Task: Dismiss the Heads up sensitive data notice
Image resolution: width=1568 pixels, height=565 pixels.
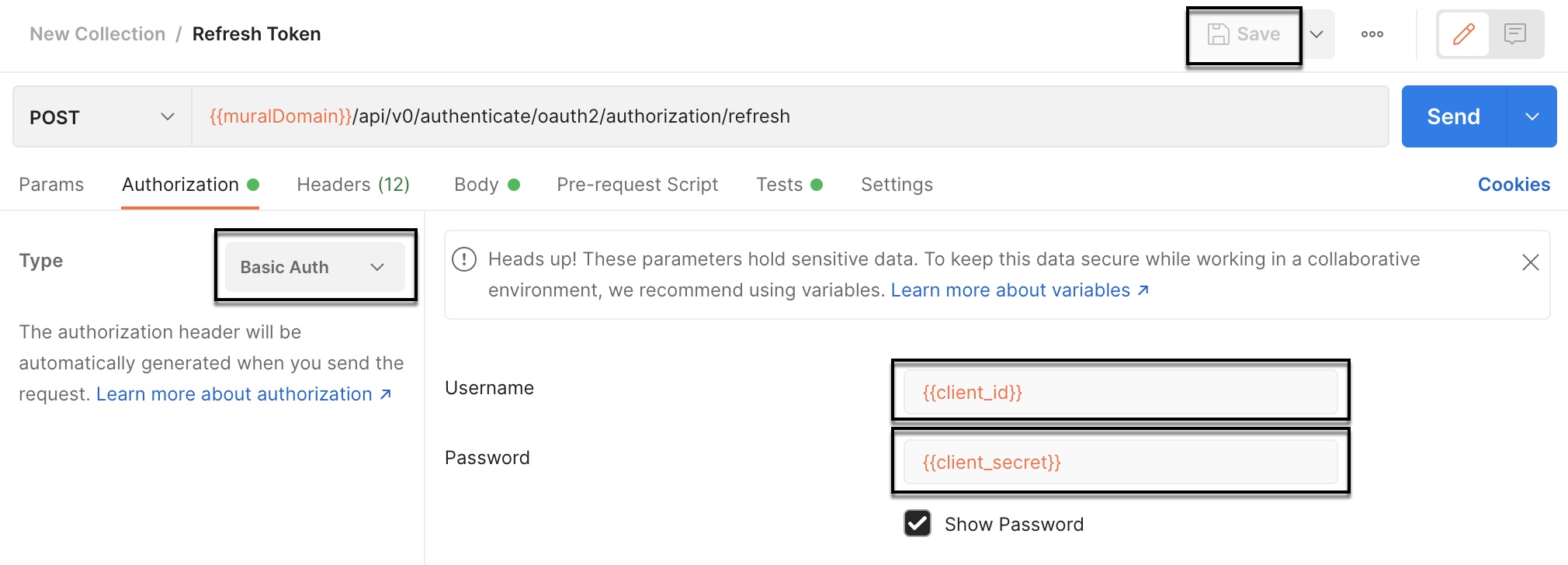Action: click(x=1530, y=262)
